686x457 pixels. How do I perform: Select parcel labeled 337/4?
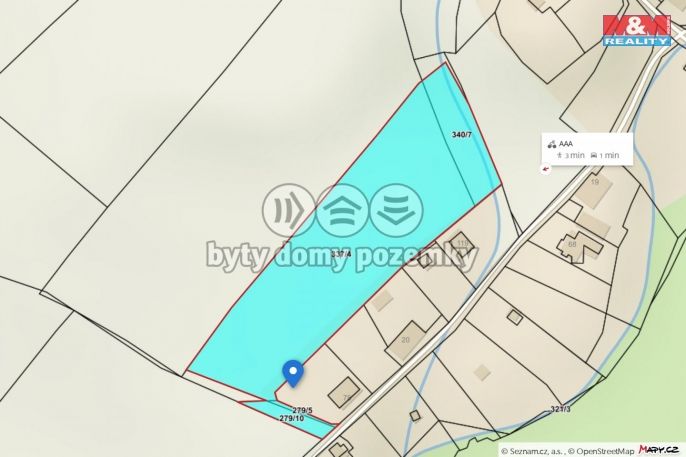[341, 254]
